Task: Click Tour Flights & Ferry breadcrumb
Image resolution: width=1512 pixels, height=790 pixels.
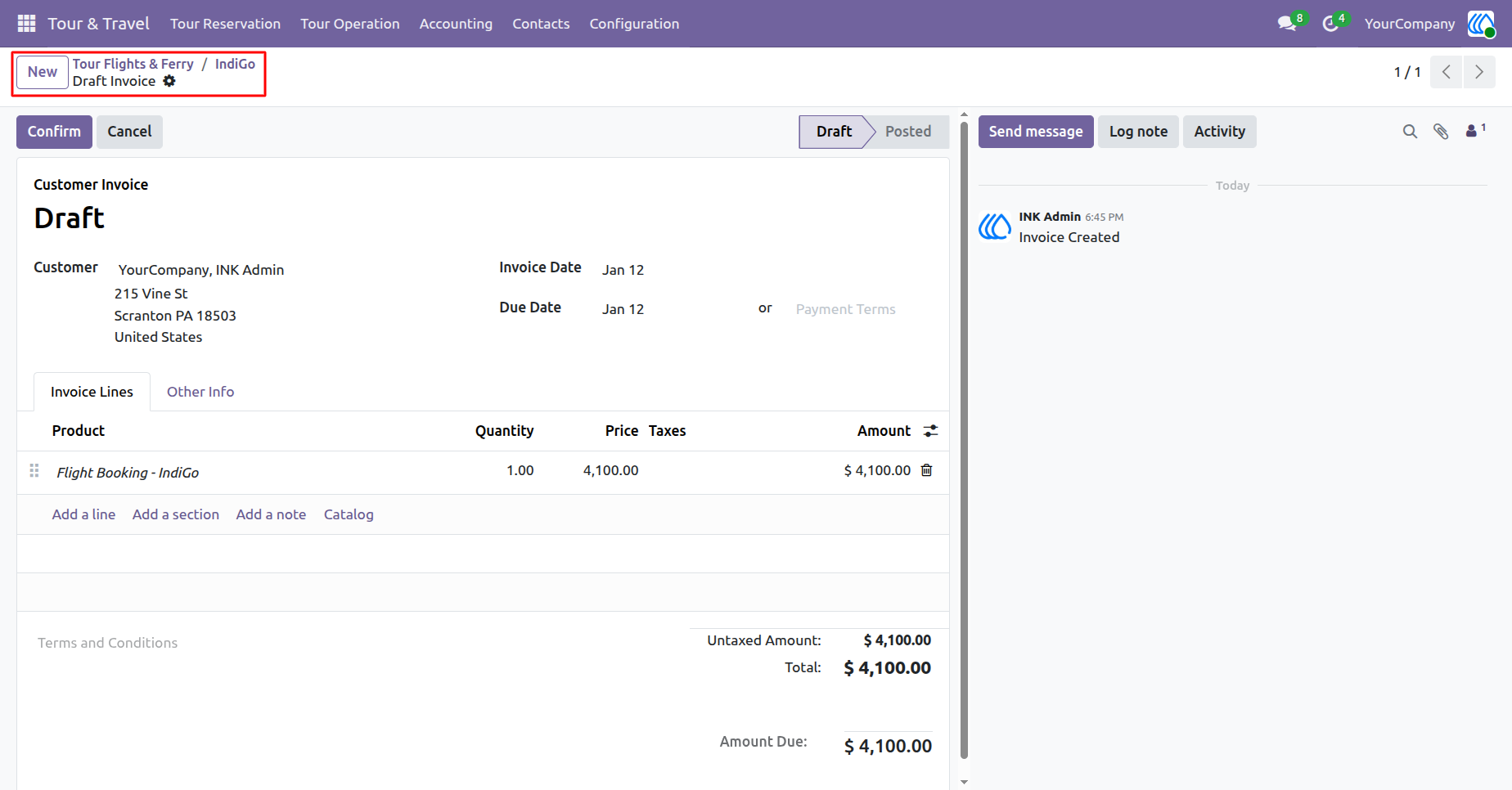Action: (133, 64)
